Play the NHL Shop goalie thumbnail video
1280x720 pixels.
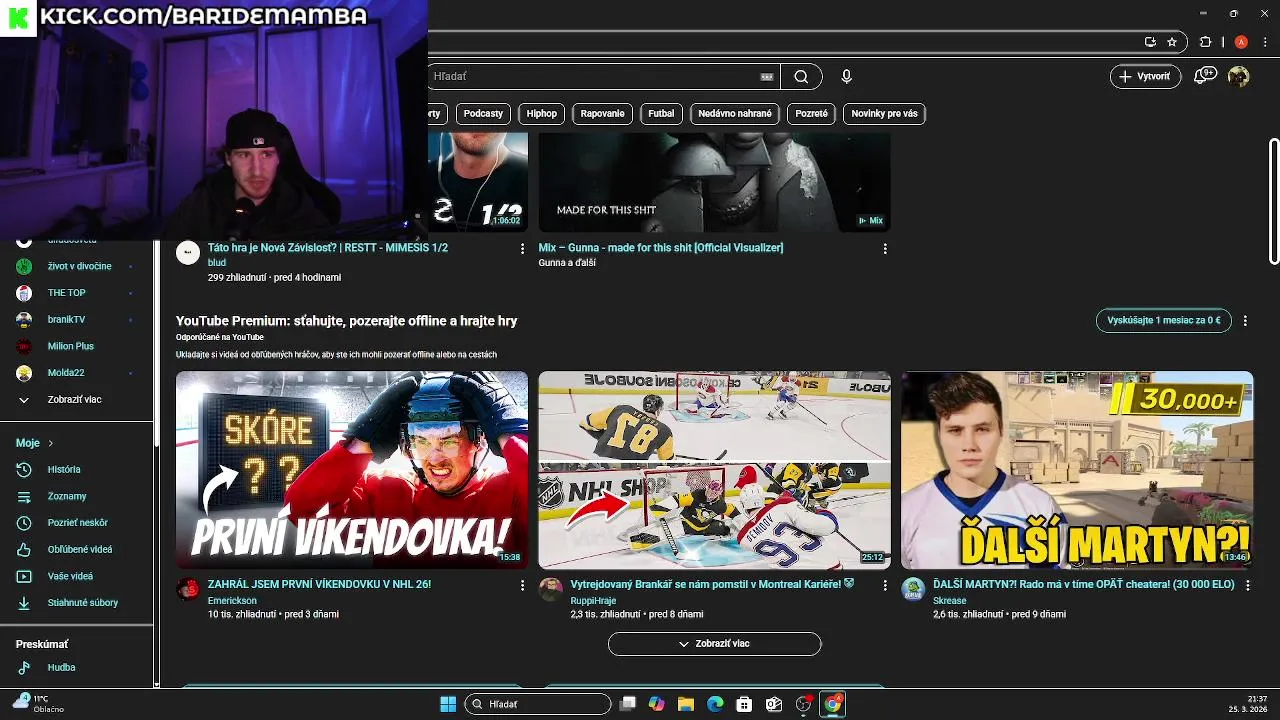714,470
